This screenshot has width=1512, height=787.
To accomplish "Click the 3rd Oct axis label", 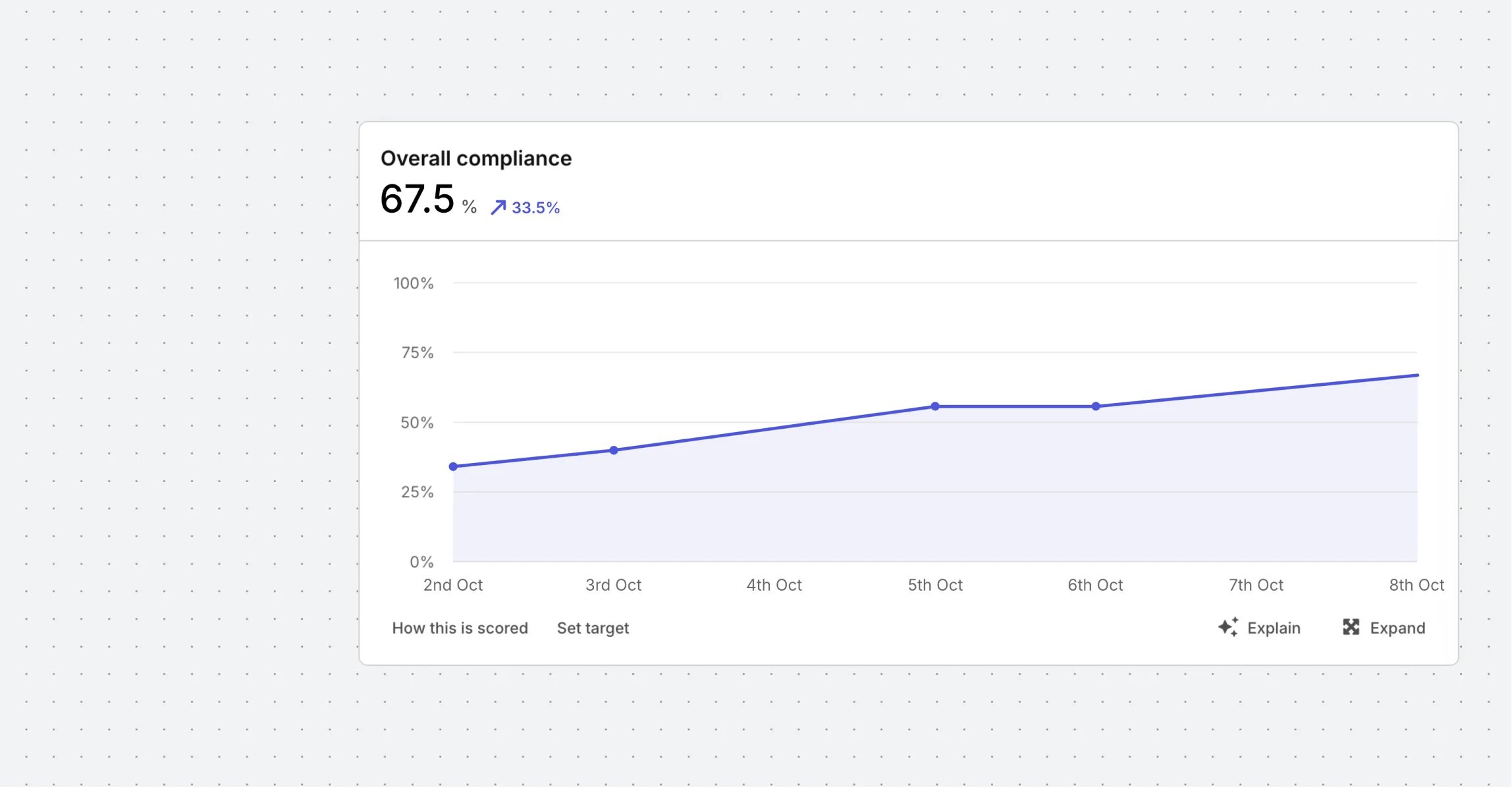I will (614, 585).
